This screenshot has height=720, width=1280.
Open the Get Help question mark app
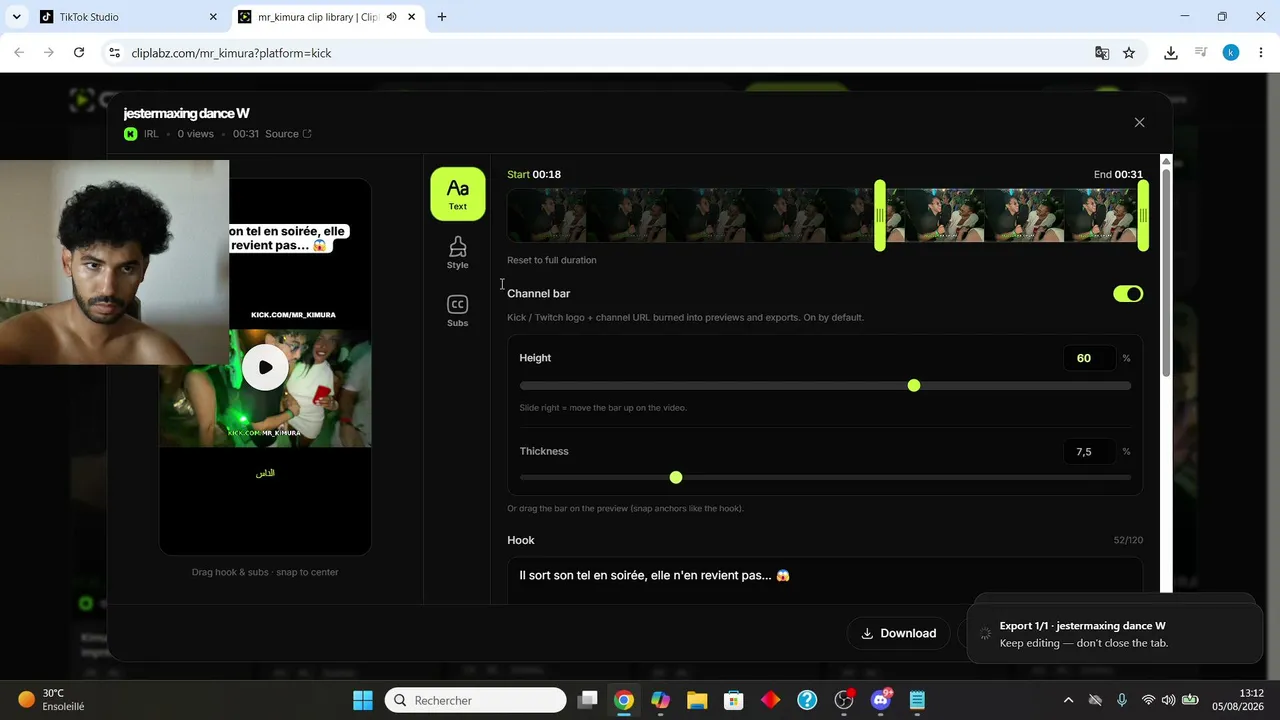point(807,700)
